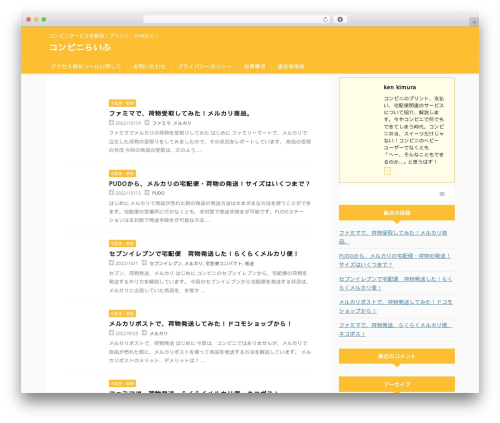Open the 免責事項 menu item
The height and width of the screenshot is (423, 500).
255,66
